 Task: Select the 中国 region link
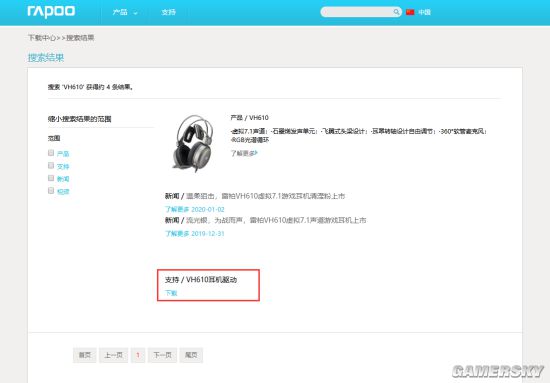pyautogui.click(x=424, y=12)
